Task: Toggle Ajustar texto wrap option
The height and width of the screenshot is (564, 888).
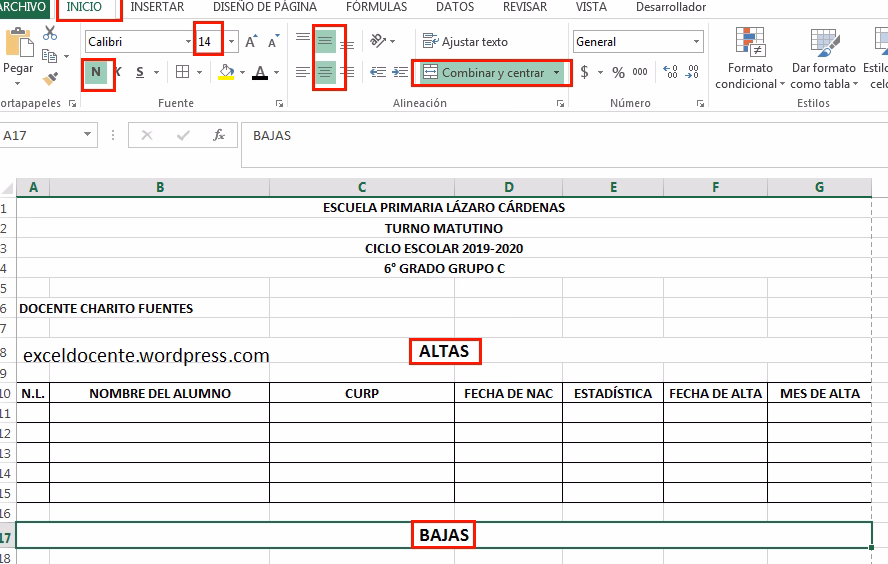Action: click(465, 42)
